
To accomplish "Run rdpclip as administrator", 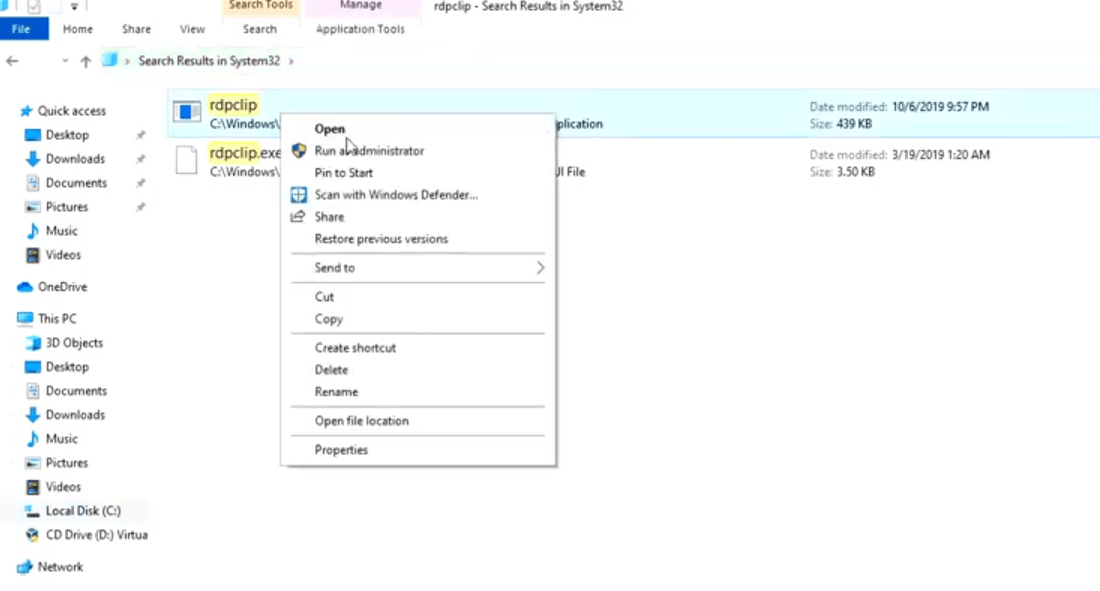I will tap(369, 150).
